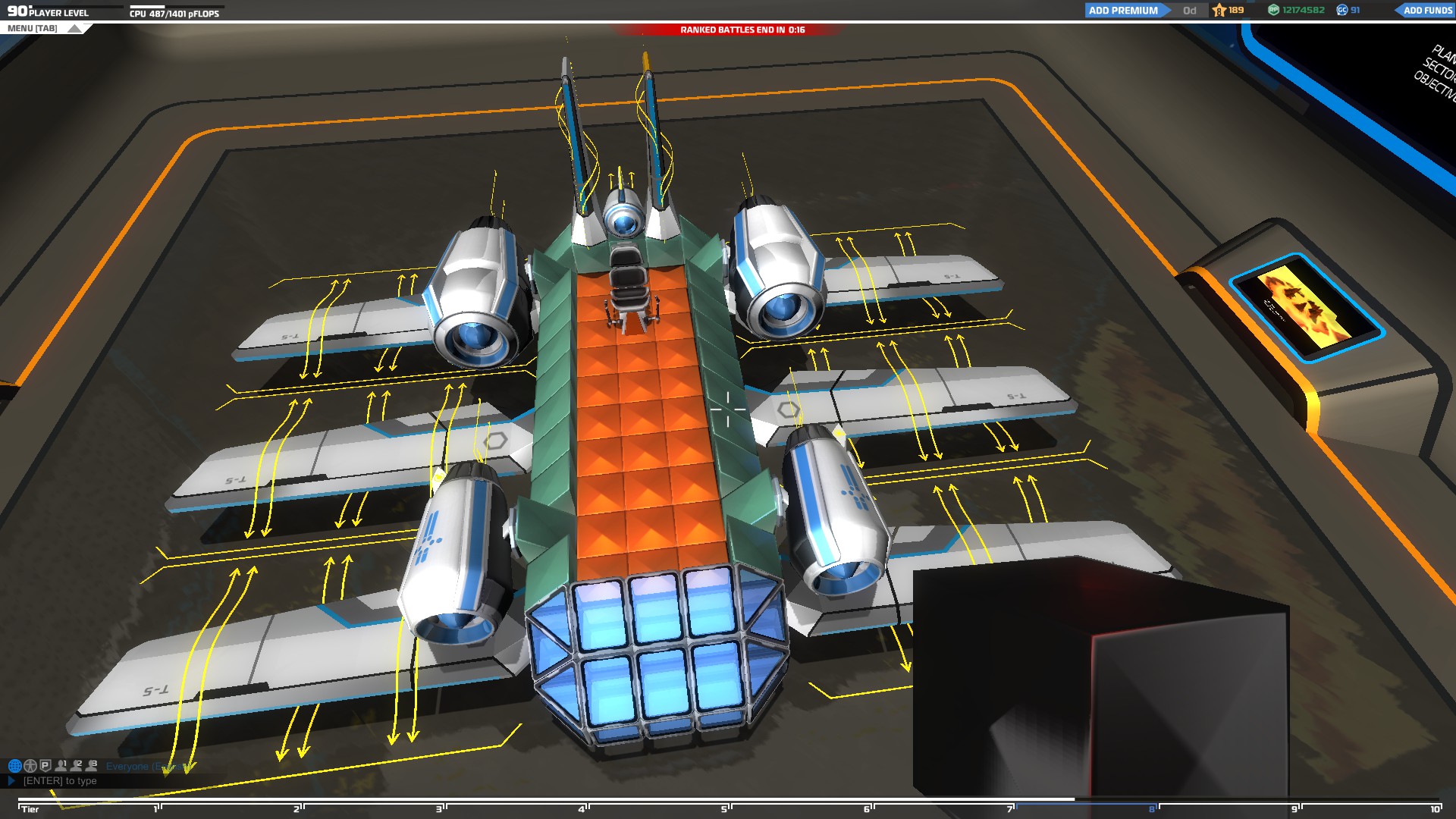The width and height of the screenshot is (1456, 819).
Task: Toggle chat channel 1
Action: [x=61, y=766]
